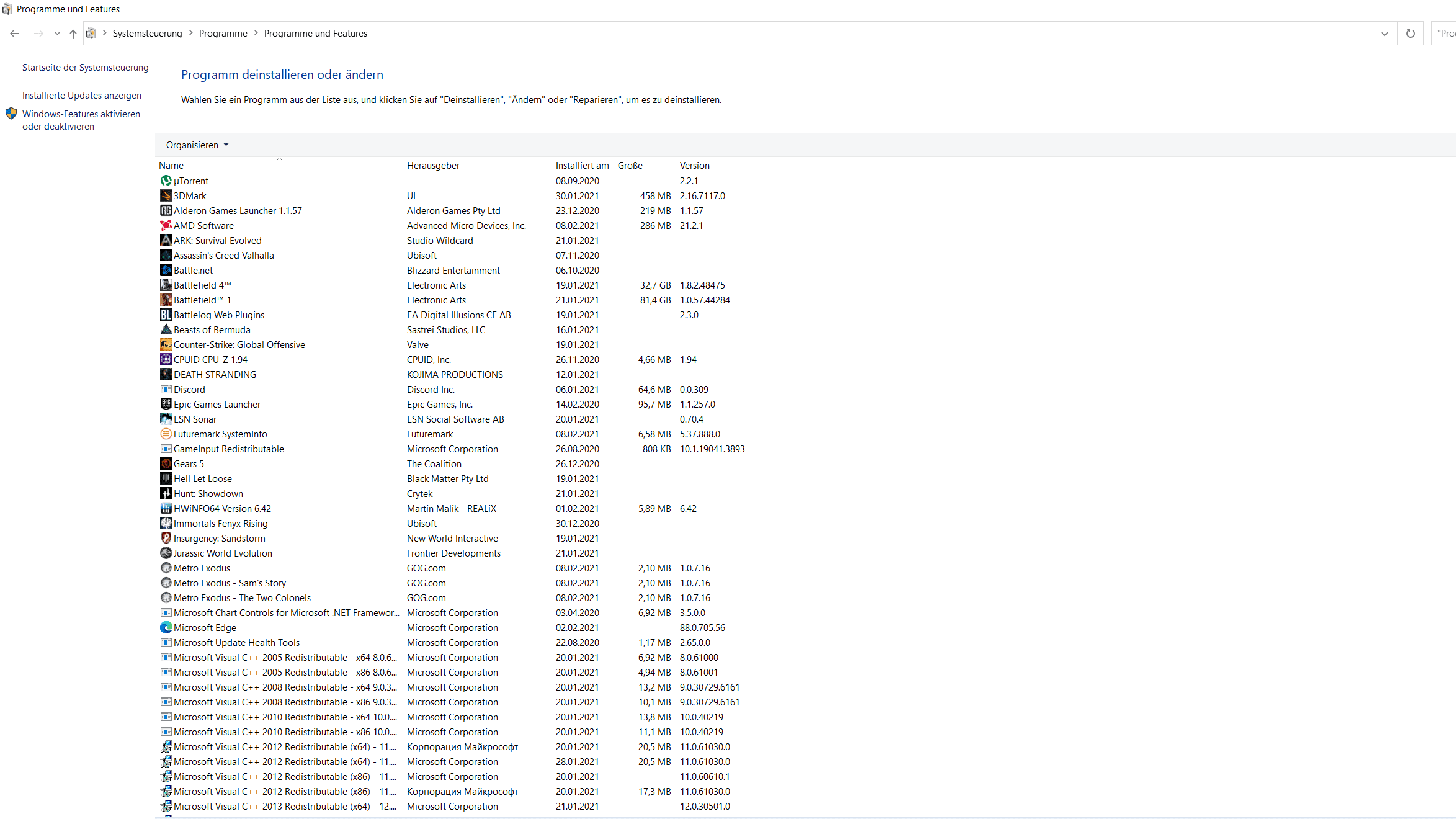The width and height of the screenshot is (1456, 819).
Task: Open recent locations dropdown arrow
Action: click(57, 34)
